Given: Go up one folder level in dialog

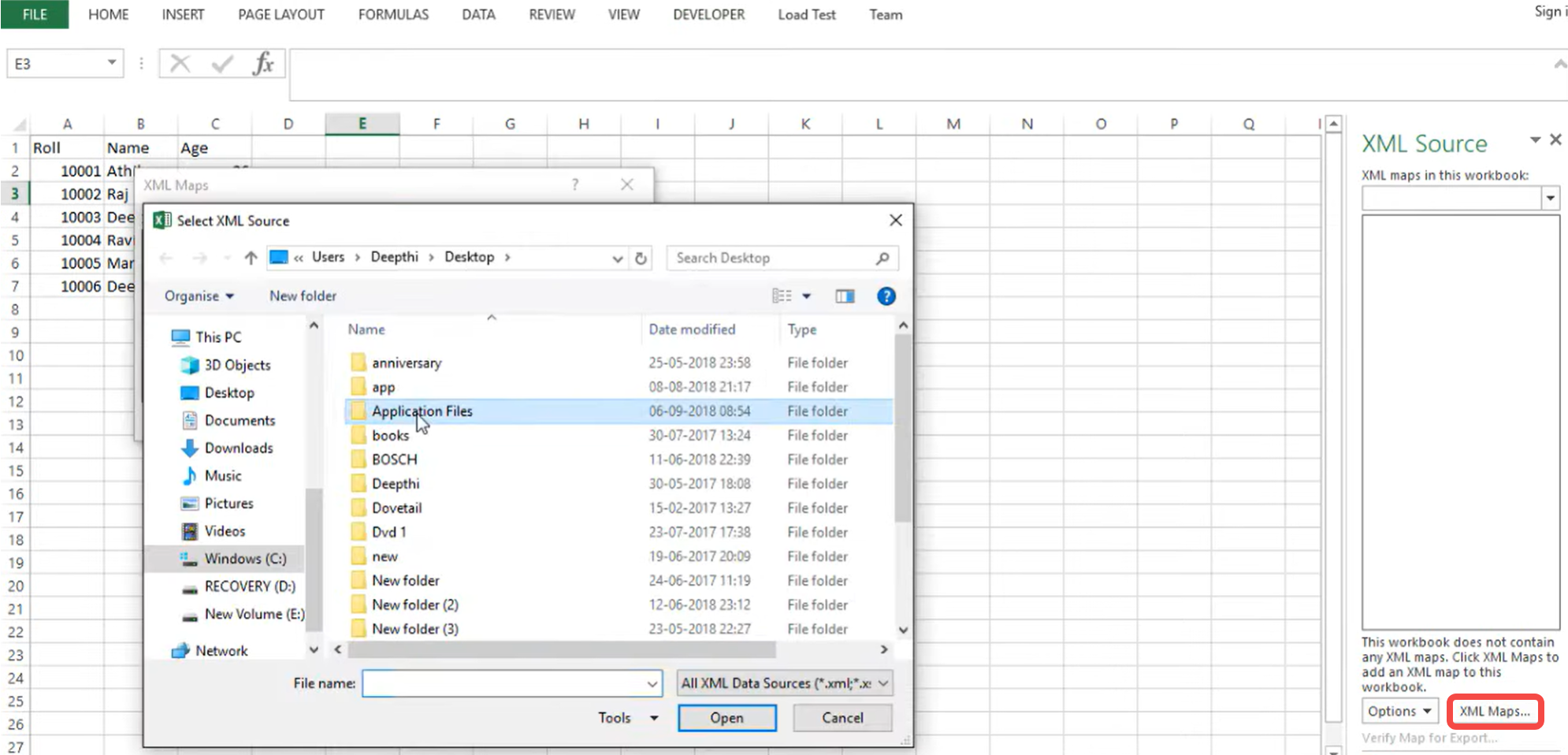Looking at the screenshot, I should tap(251, 258).
